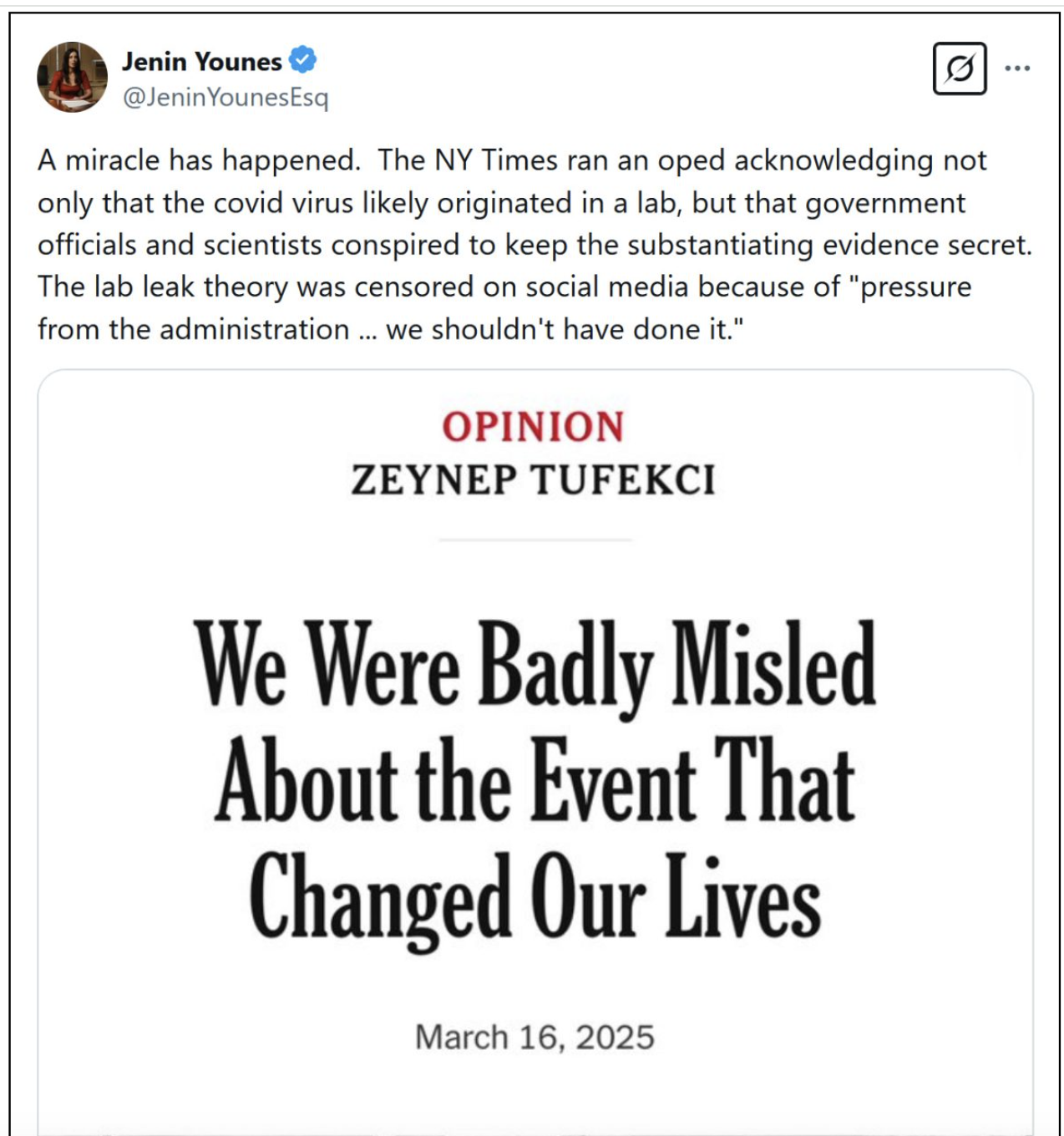Click the headline line "Changed Our Lives"
The height and width of the screenshot is (1136, 1064).
click(535, 900)
